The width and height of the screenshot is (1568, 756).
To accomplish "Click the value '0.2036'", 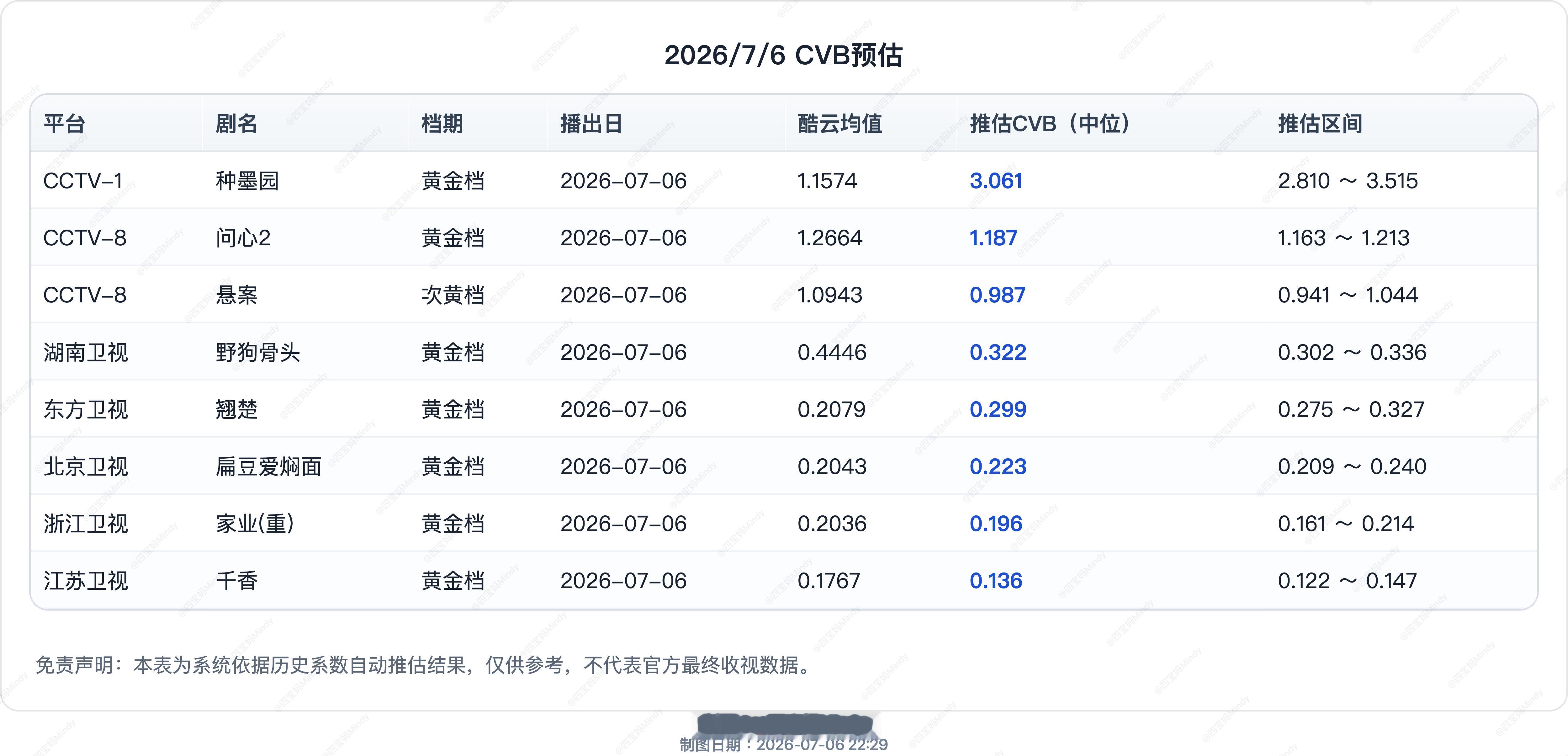I will [x=831, y=524].
